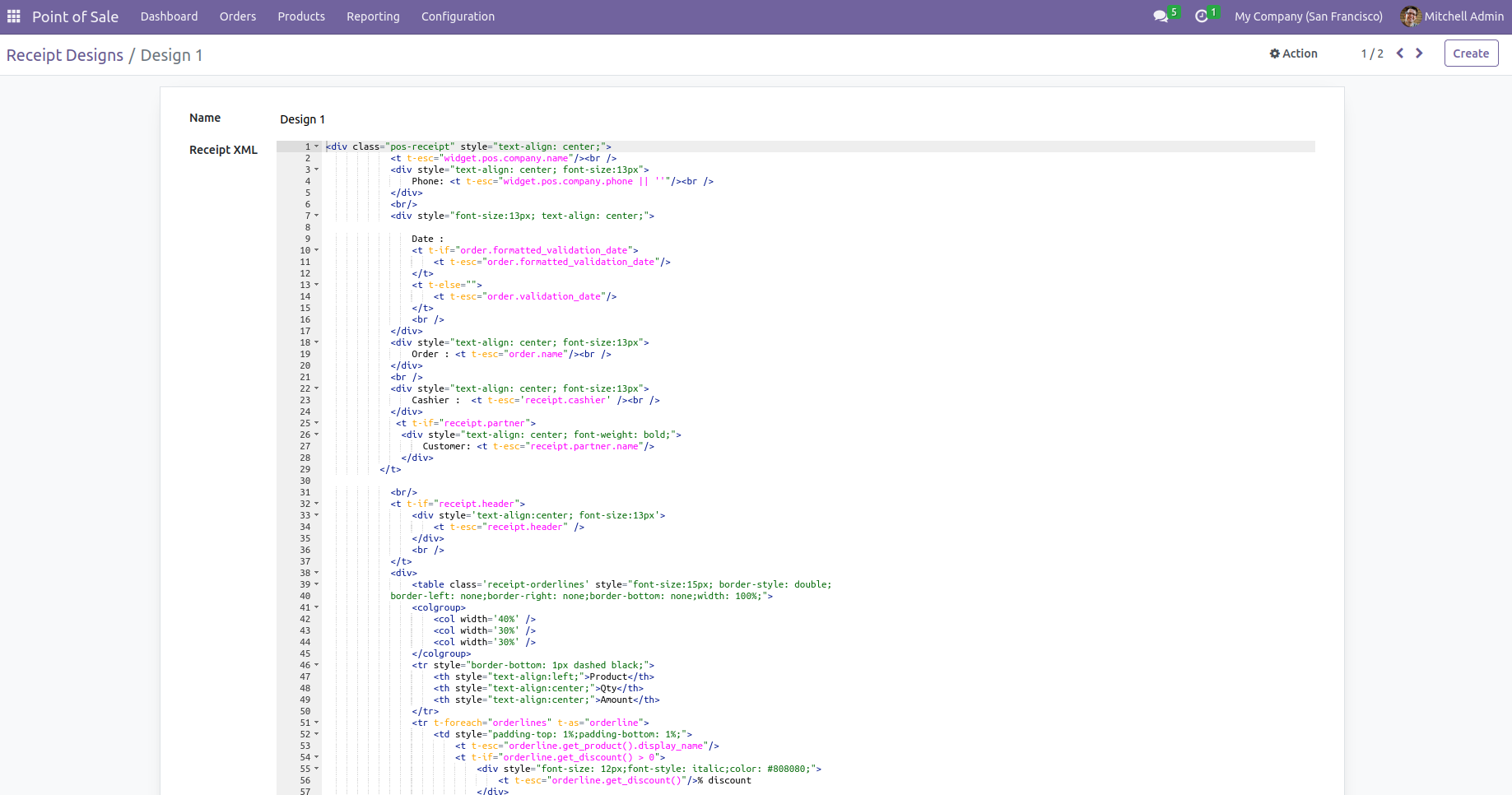Go to next record arrow
The image size is (1512, 795).
[x=1419, y=53]
